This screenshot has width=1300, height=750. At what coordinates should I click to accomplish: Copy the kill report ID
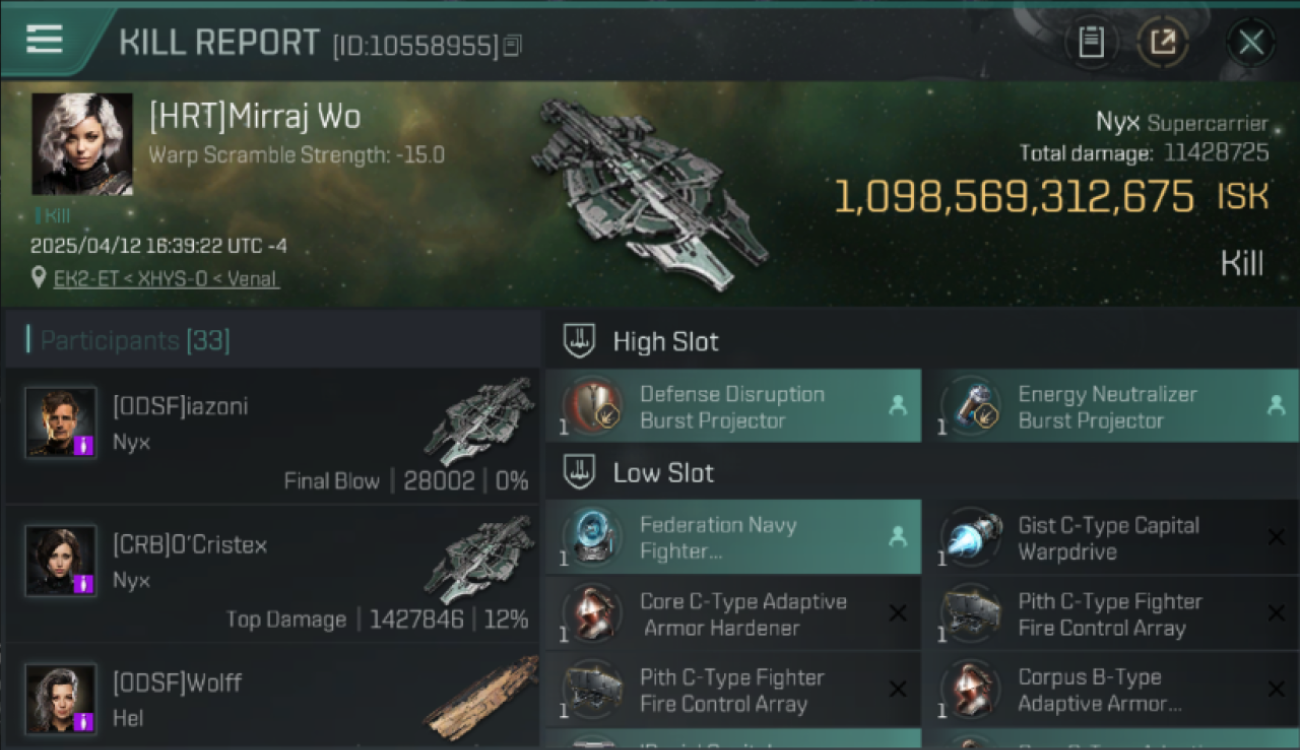coord(513,45)
